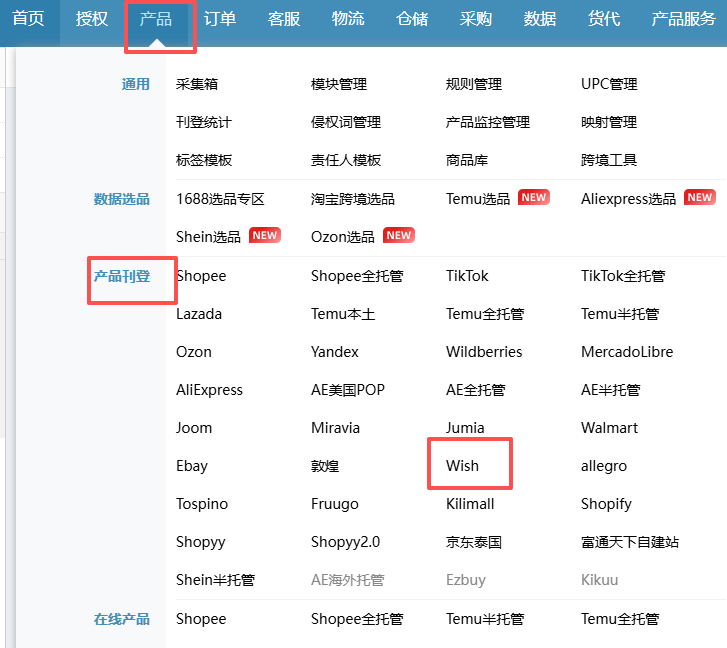727x648 pixels.
Task: Open Temu选品 with NEW badge
Action: point(478,199)
